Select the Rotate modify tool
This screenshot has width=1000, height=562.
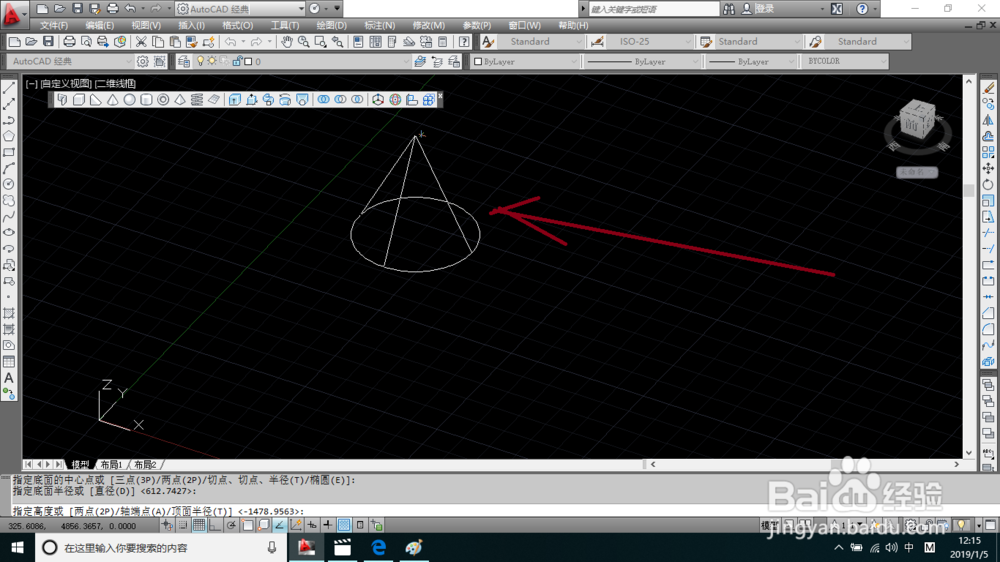pos(988,184)
